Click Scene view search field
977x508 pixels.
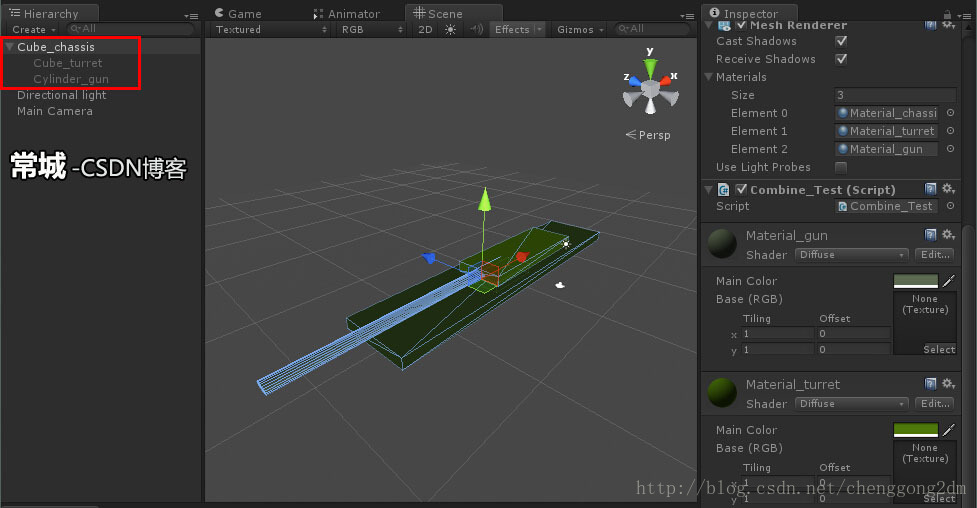click(x=652, y=29)
